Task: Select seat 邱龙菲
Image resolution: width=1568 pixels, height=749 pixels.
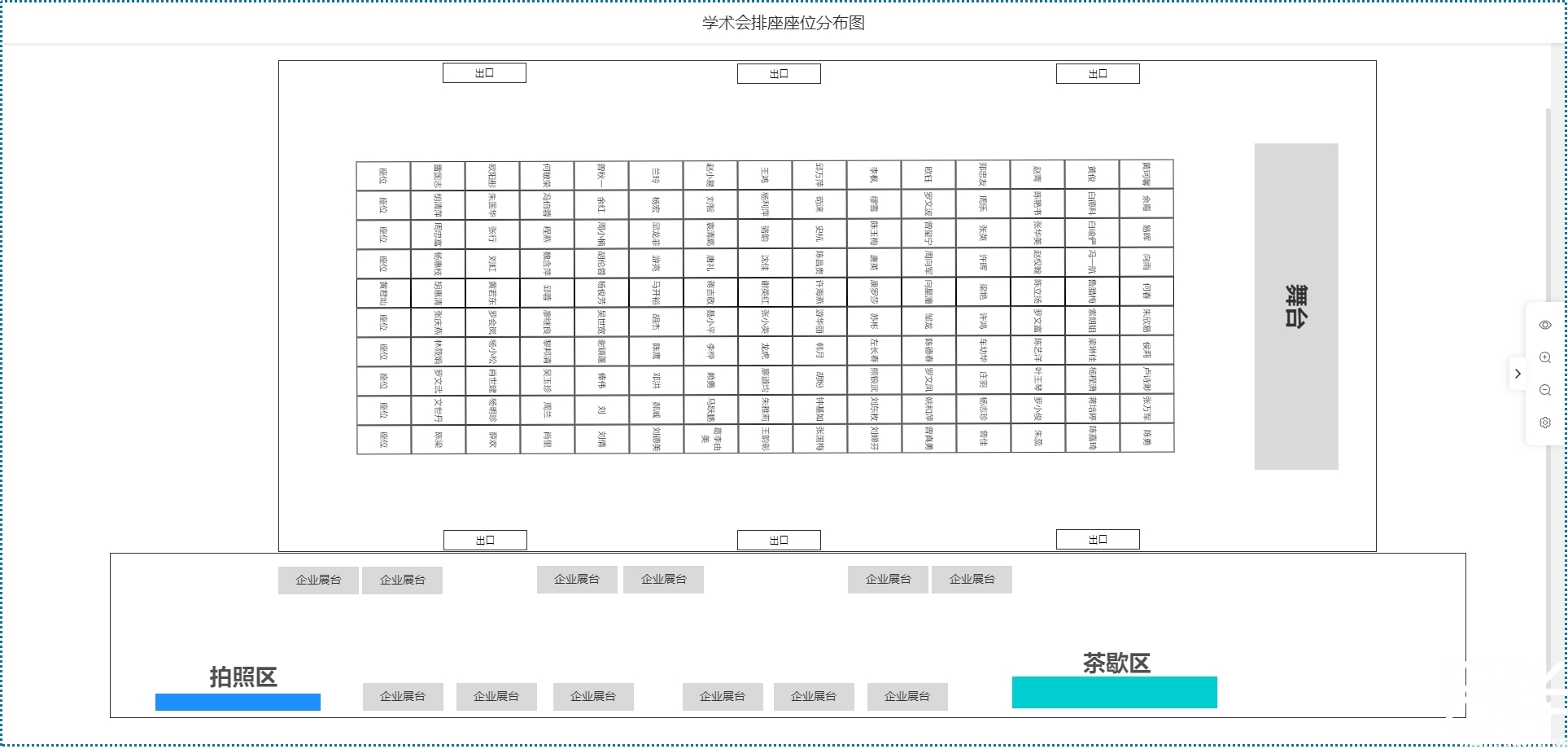Action: (x=656, y=234)
